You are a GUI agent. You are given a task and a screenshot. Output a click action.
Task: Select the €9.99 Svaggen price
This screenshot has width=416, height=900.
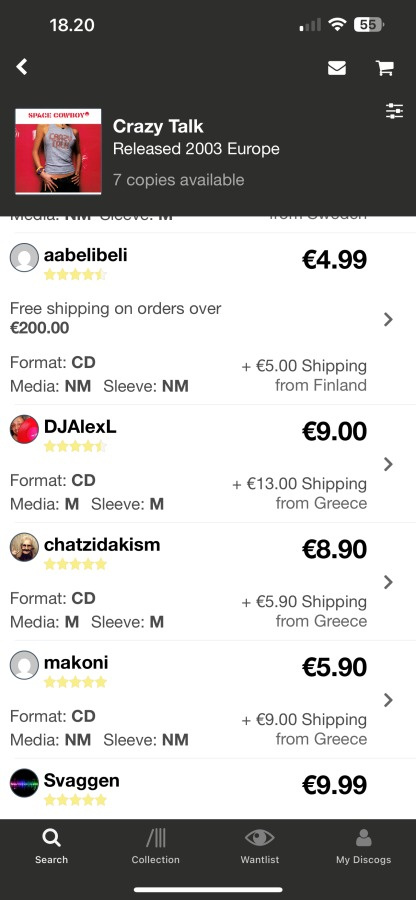(335, 785)
